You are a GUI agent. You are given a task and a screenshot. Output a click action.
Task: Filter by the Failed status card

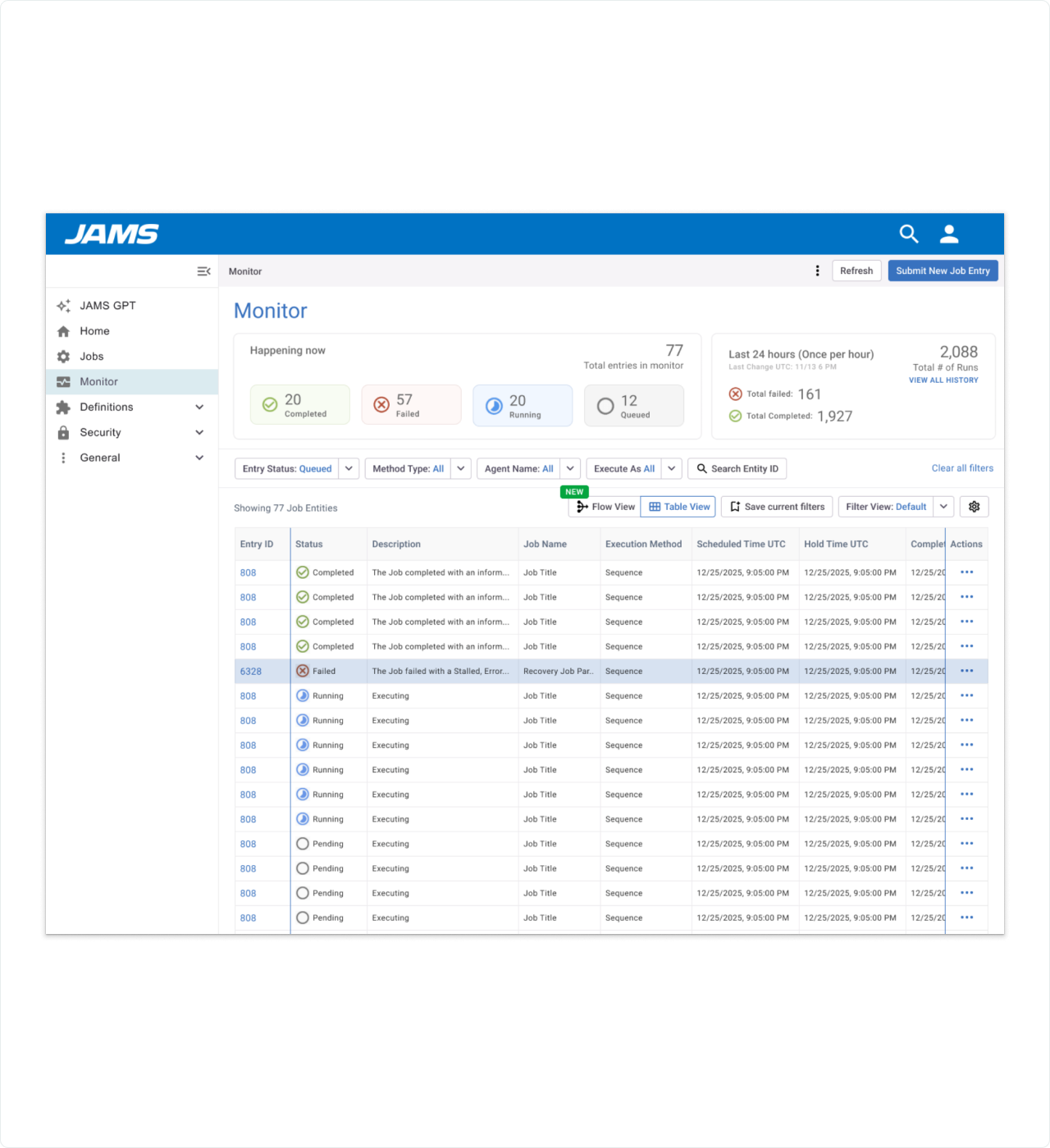(411, 405)
